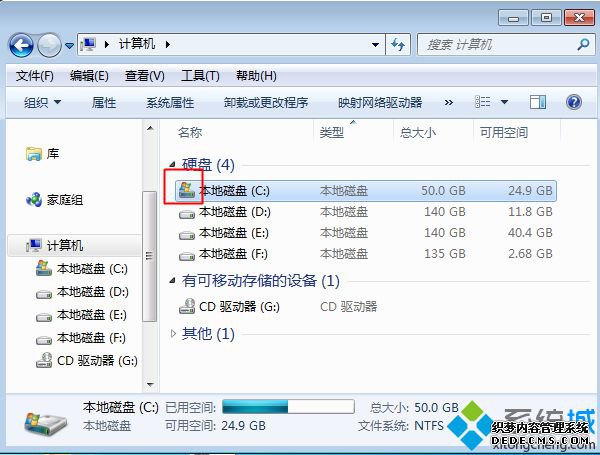The width and height of the screenshot is (600, 455).
Task: Collapse the 硬盘 (4) group
Action: click(173, 165)
